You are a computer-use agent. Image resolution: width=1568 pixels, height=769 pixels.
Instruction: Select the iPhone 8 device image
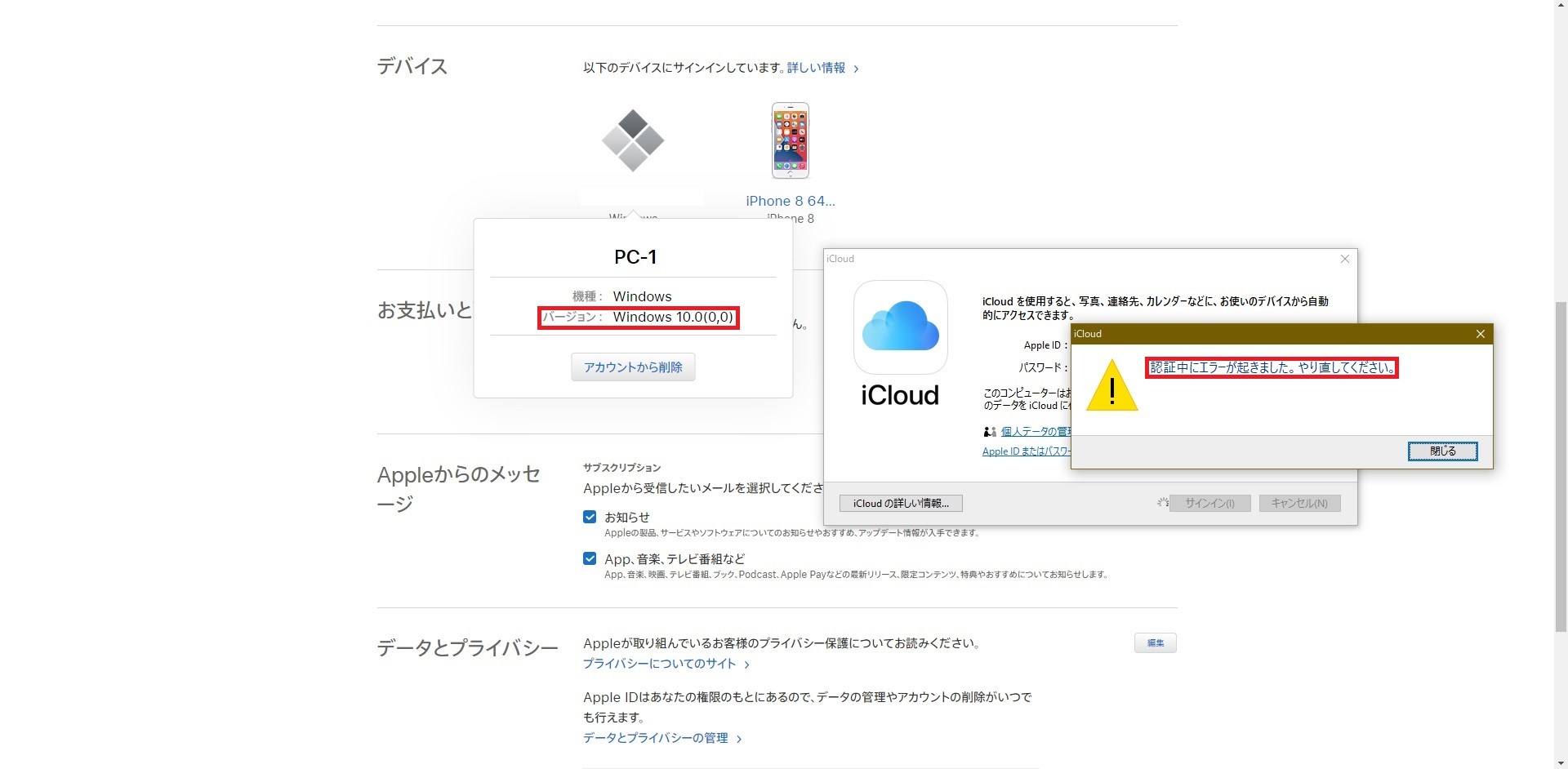tap(790, 140)
